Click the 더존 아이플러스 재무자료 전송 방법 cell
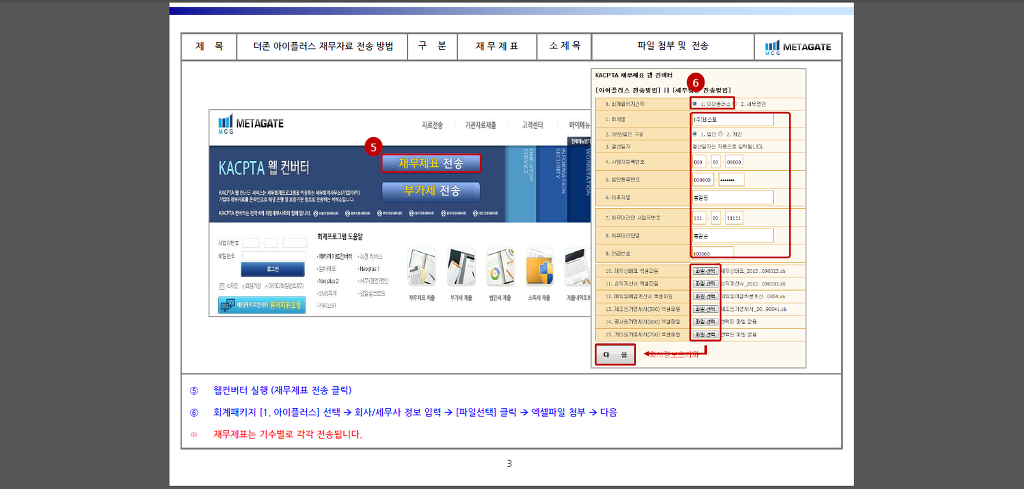The width and height of the screenshot is (1024, 489). (x=323, y=46)
